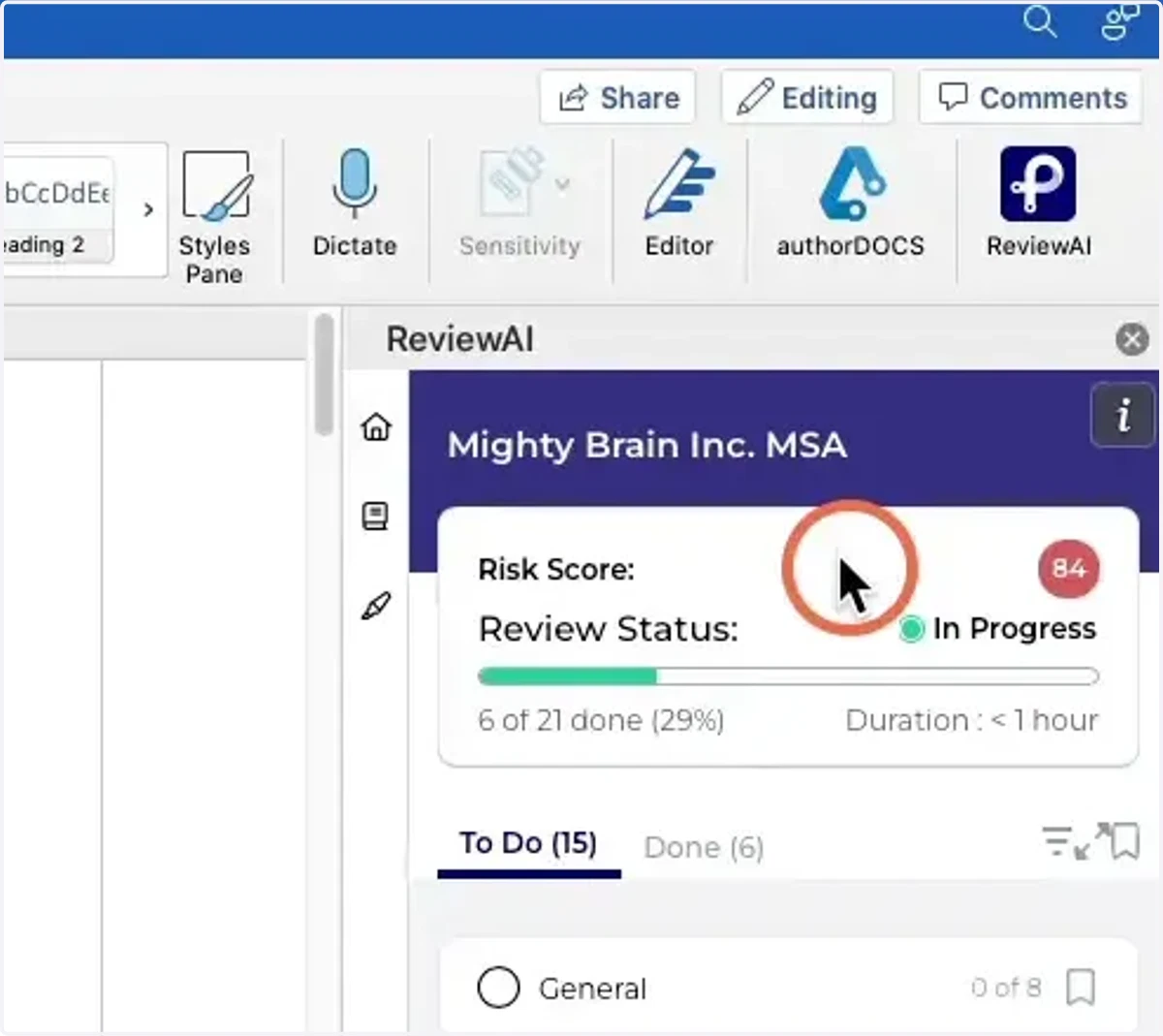The image size is (1163, 1036).
Task: Open the Comments button
Action: tap(1032, 97)
